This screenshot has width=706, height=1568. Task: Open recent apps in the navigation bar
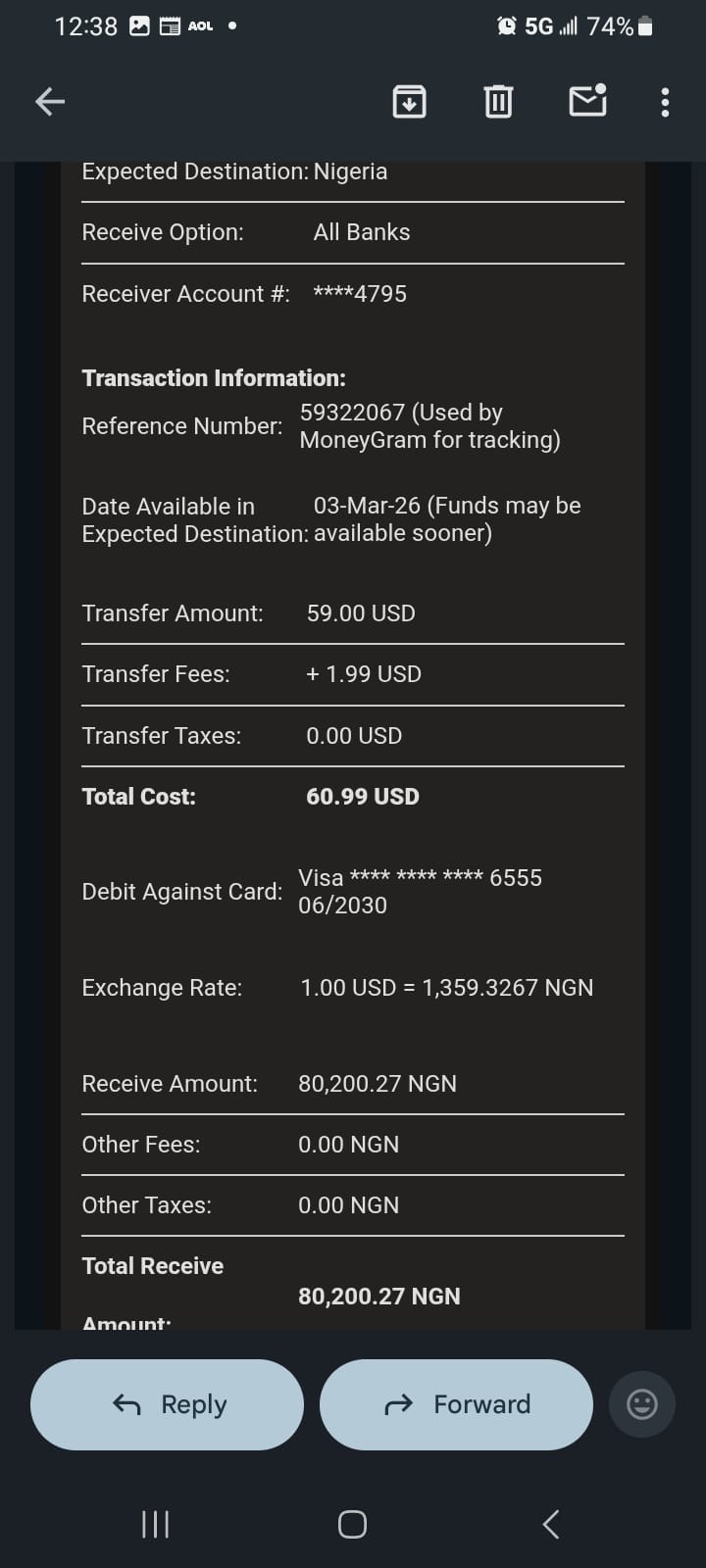156,1524
